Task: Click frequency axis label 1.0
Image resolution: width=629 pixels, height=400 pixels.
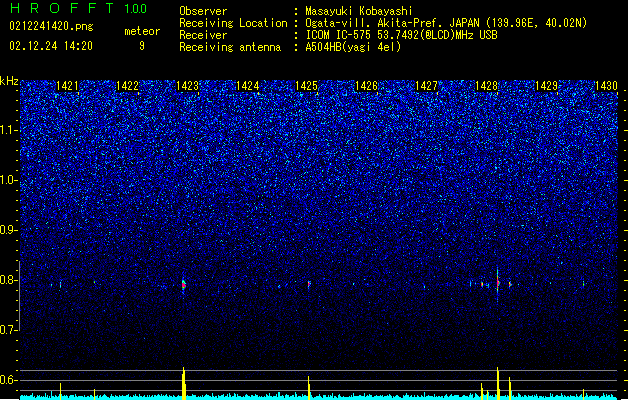Action: (9, 181)
